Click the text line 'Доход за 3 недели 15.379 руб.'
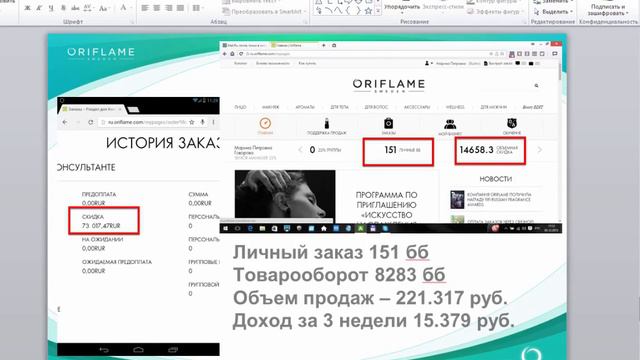The height and width of the screenshot is (360, 640). [373, 321]
